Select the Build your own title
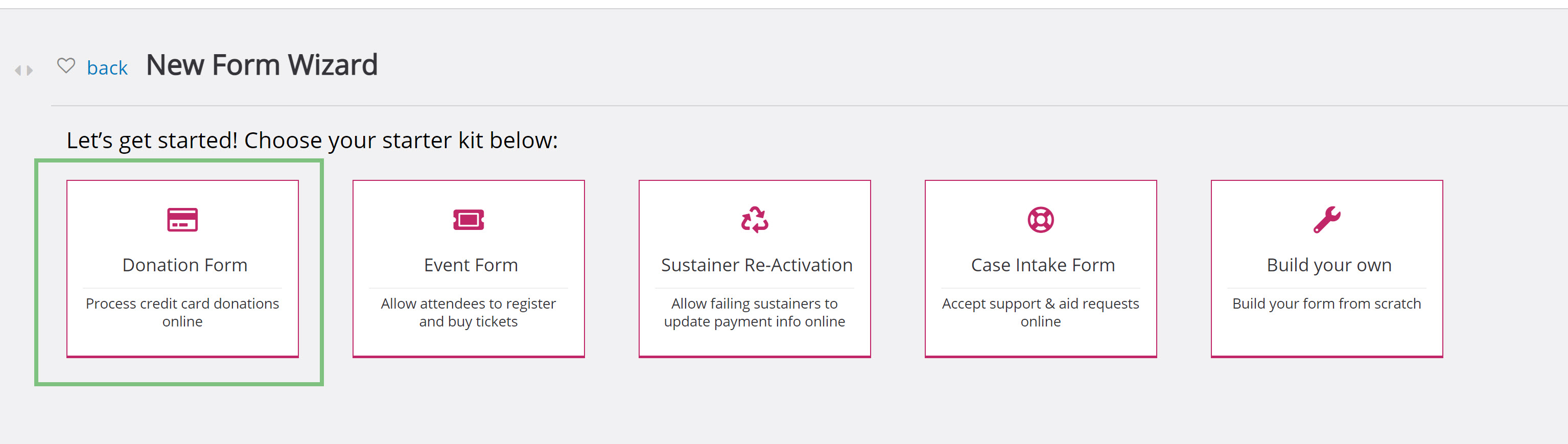The width and height of the screenshot is (1568, 444). [1329, 265]
